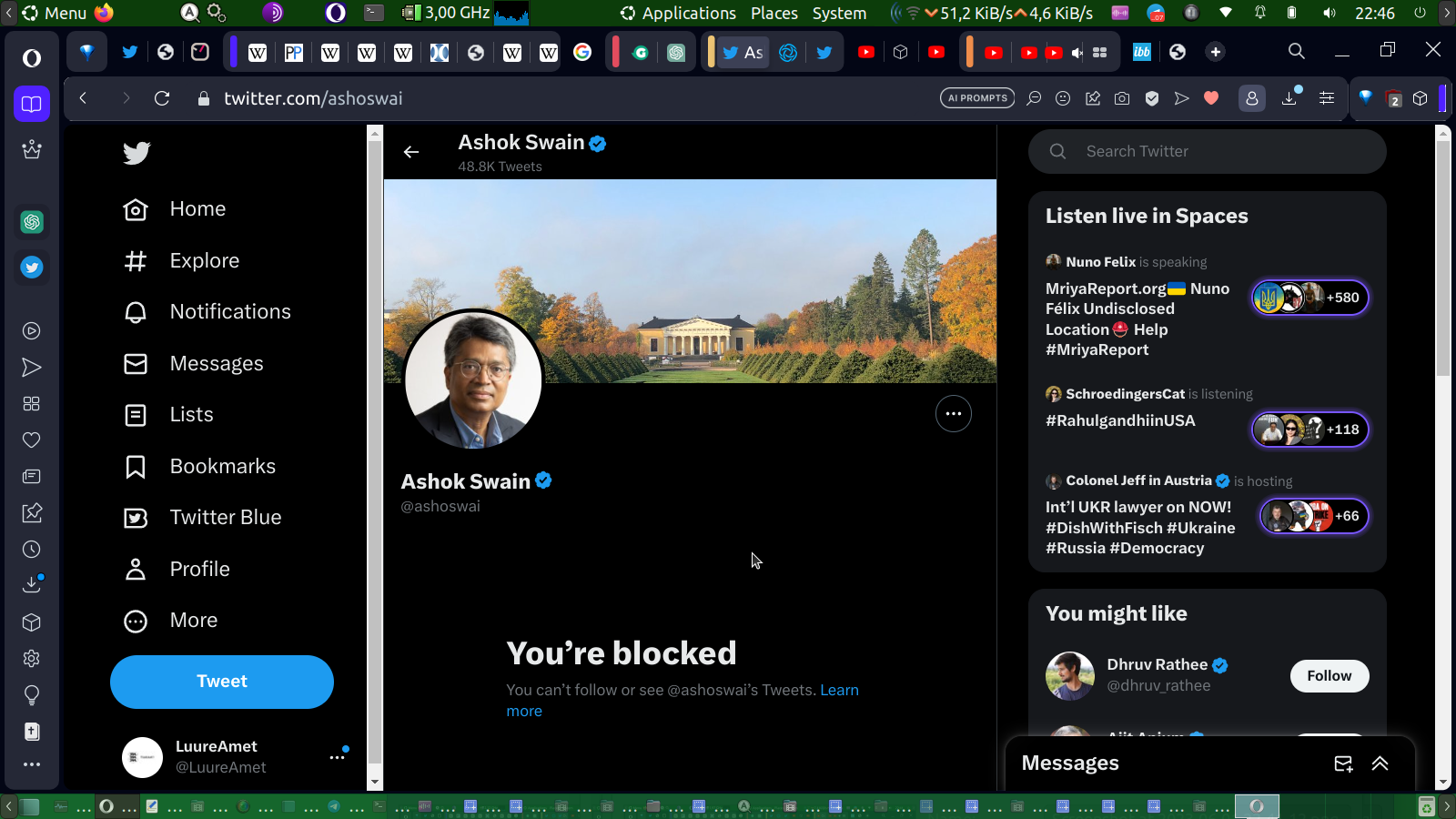Open the new tab plus button

1215,52
